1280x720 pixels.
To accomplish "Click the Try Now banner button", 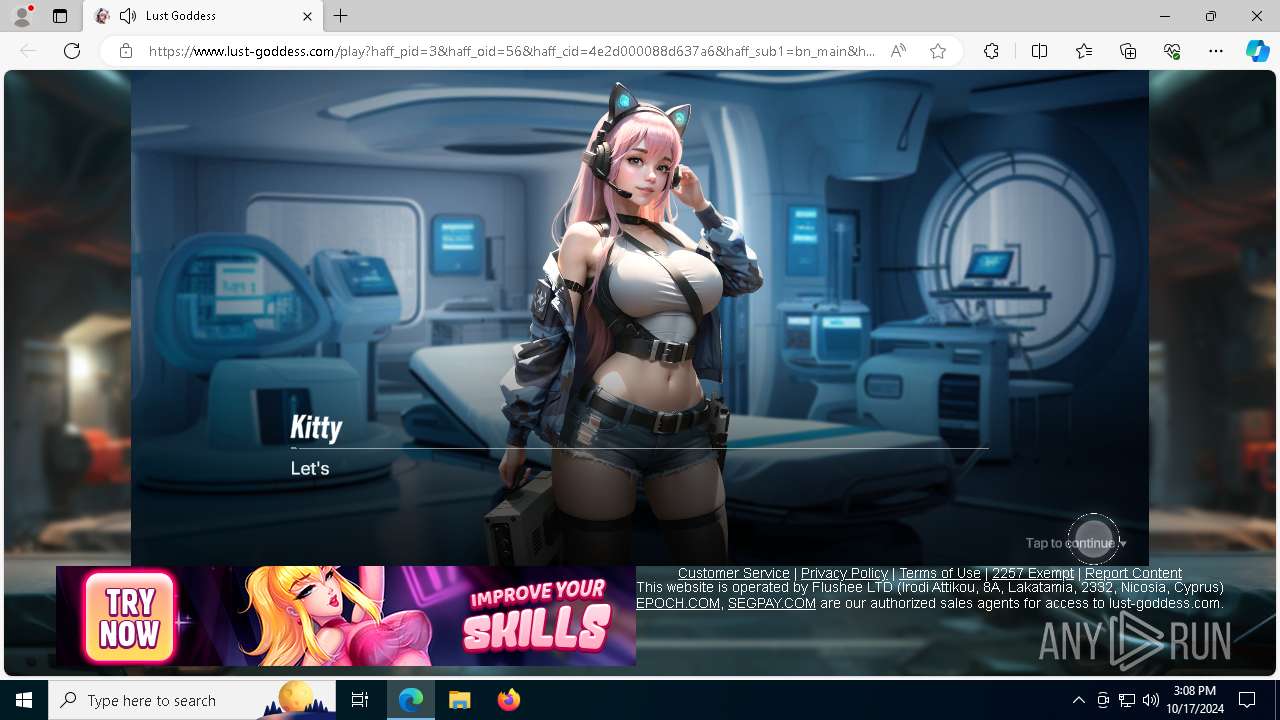I will point(130,617).
